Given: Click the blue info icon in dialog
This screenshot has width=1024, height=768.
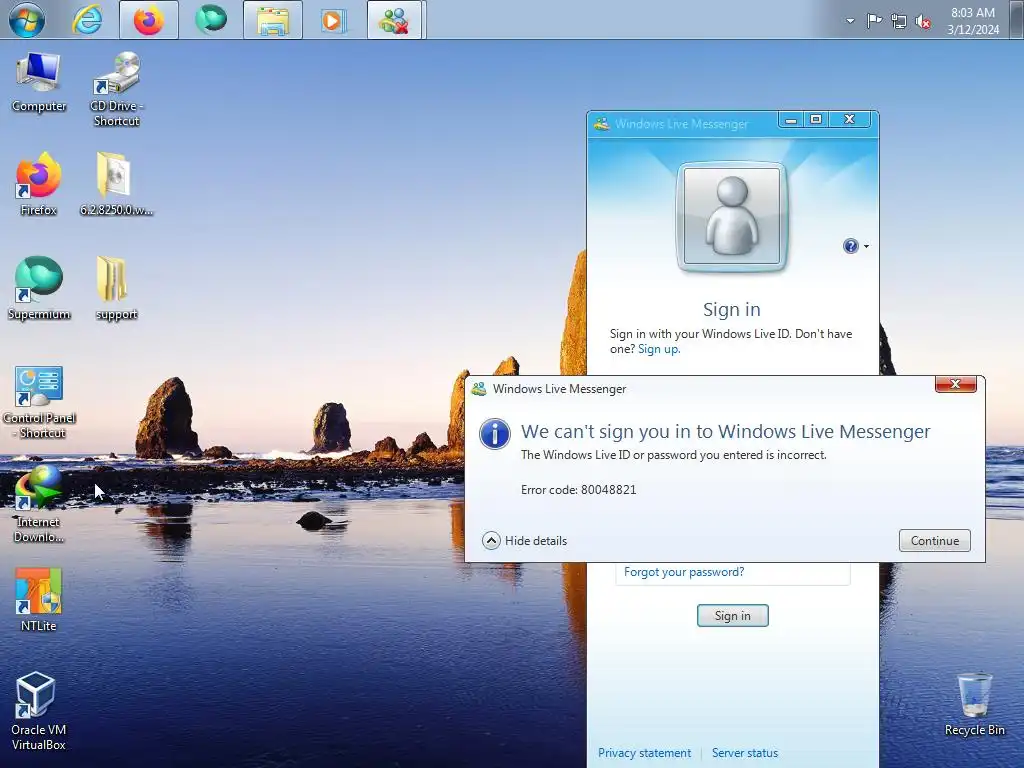Looking at the screenshot, I should coord(494,434).
